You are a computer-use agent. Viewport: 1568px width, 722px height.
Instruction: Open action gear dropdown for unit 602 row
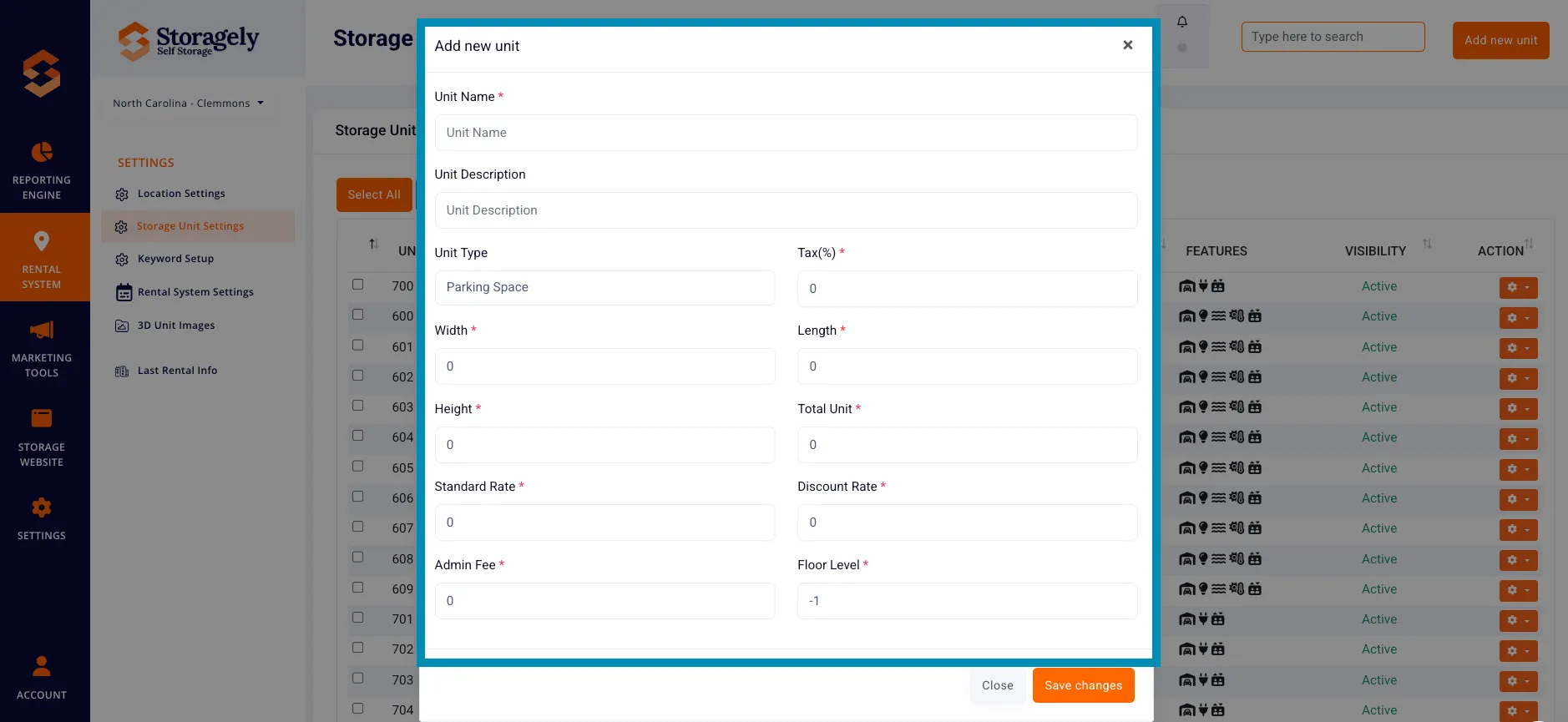[1518, 378]
